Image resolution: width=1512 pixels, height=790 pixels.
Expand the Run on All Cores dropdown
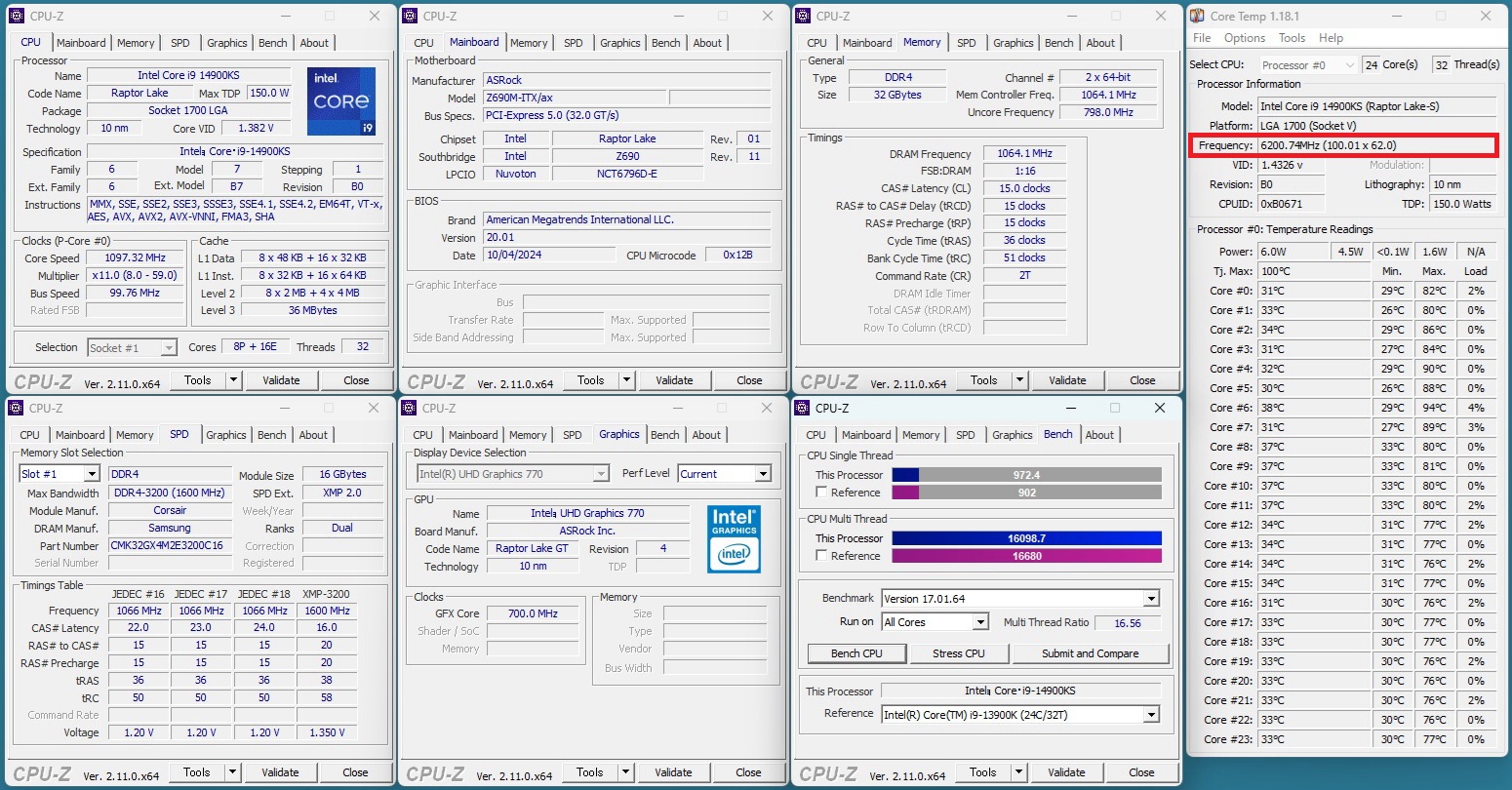[x=980, y=622]
